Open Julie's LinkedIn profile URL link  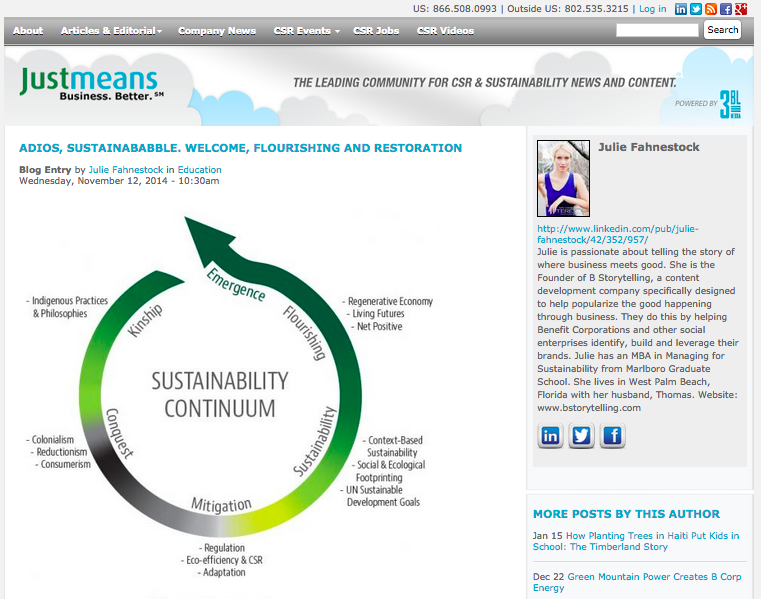(x=618, y=234)
